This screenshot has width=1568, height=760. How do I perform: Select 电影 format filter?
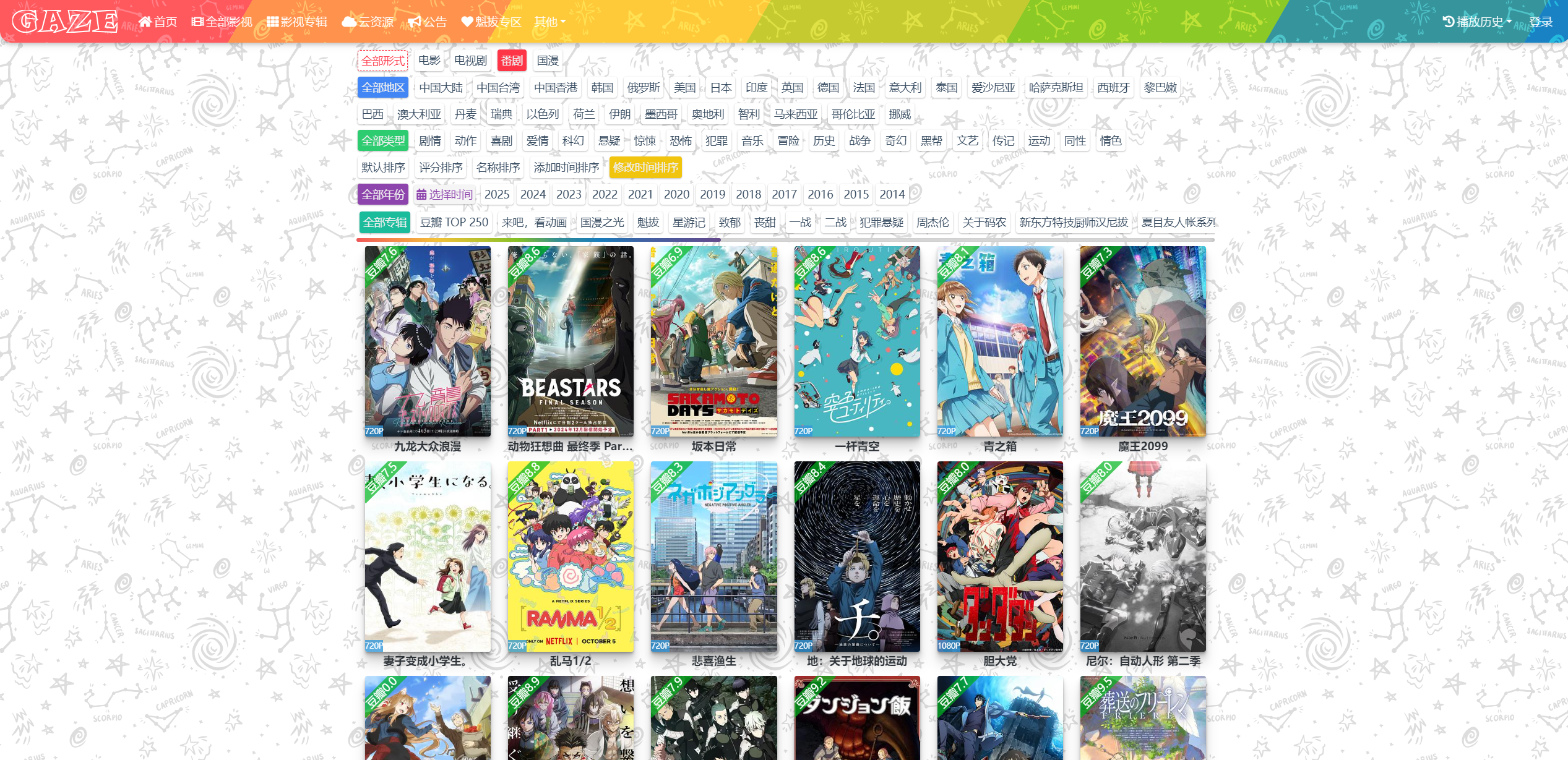(x=429, y=61)
